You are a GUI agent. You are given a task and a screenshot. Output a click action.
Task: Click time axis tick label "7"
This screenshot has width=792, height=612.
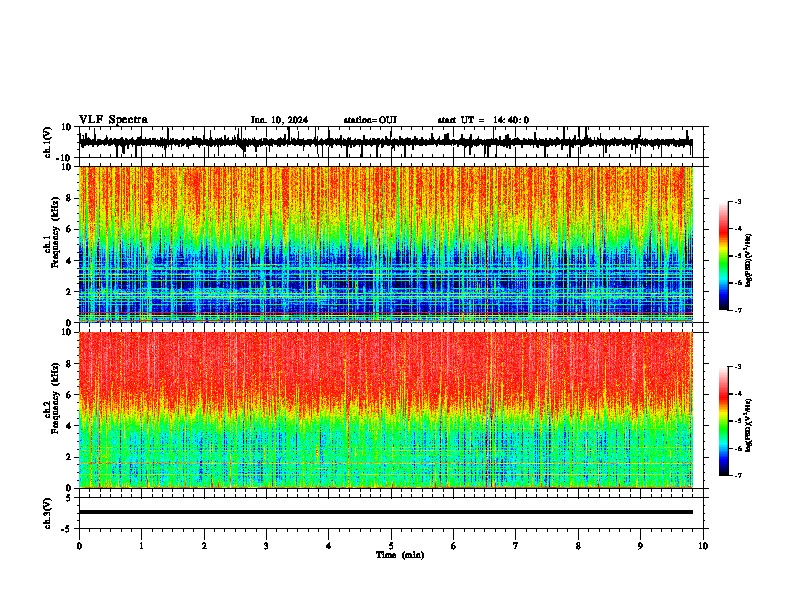pos(516,546)
